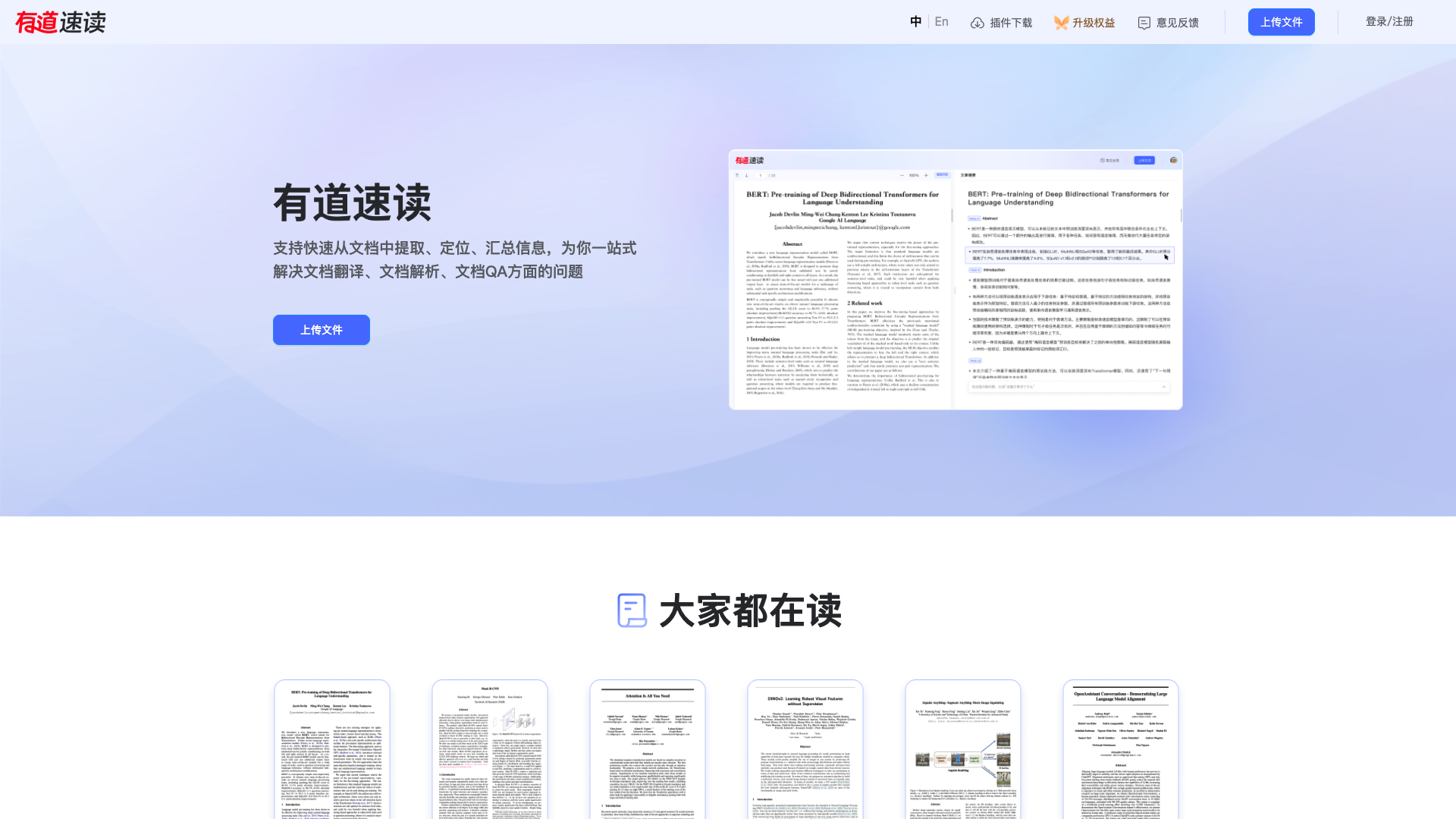This screenshot has height=819, width=1456.
Task: Click the 升级权益 butterfly icon
Action: click(1061, 23)
